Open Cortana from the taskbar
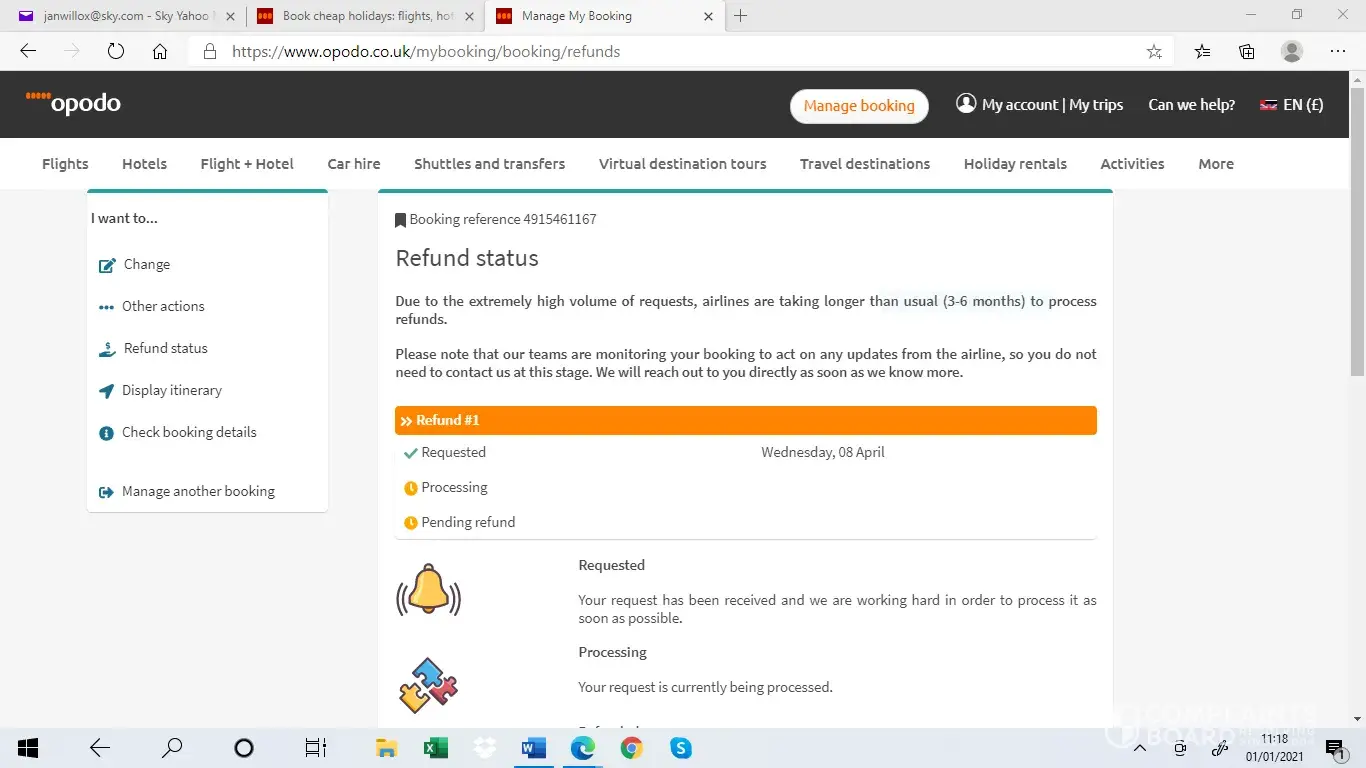The image size is (1366, 768). click(243, 748)
